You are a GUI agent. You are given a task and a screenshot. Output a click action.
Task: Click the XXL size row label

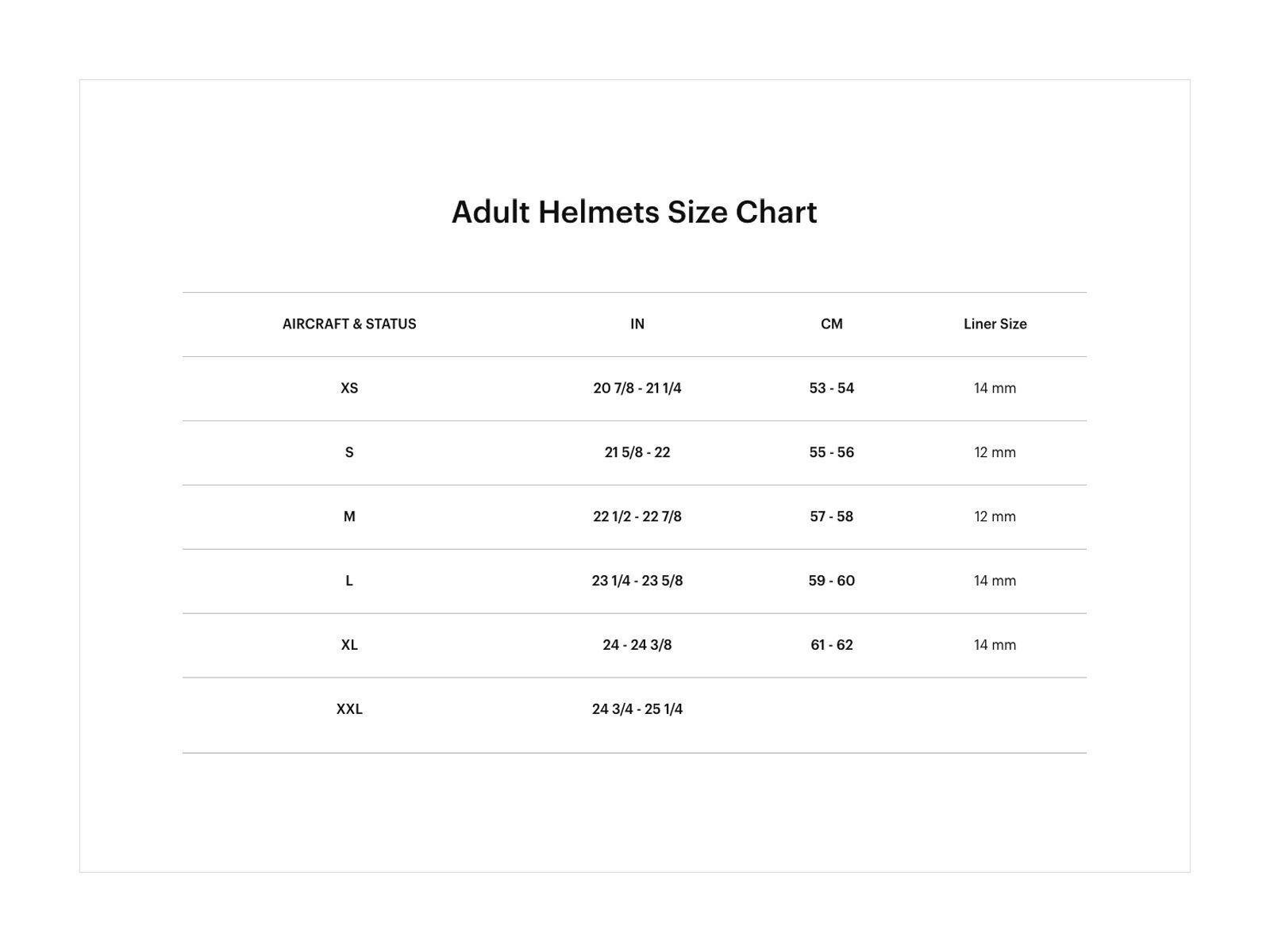(x=349, y=709)
